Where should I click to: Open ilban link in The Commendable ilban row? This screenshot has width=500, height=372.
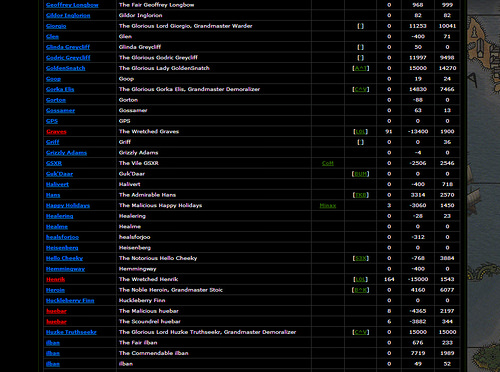click(x=53, y=353)
